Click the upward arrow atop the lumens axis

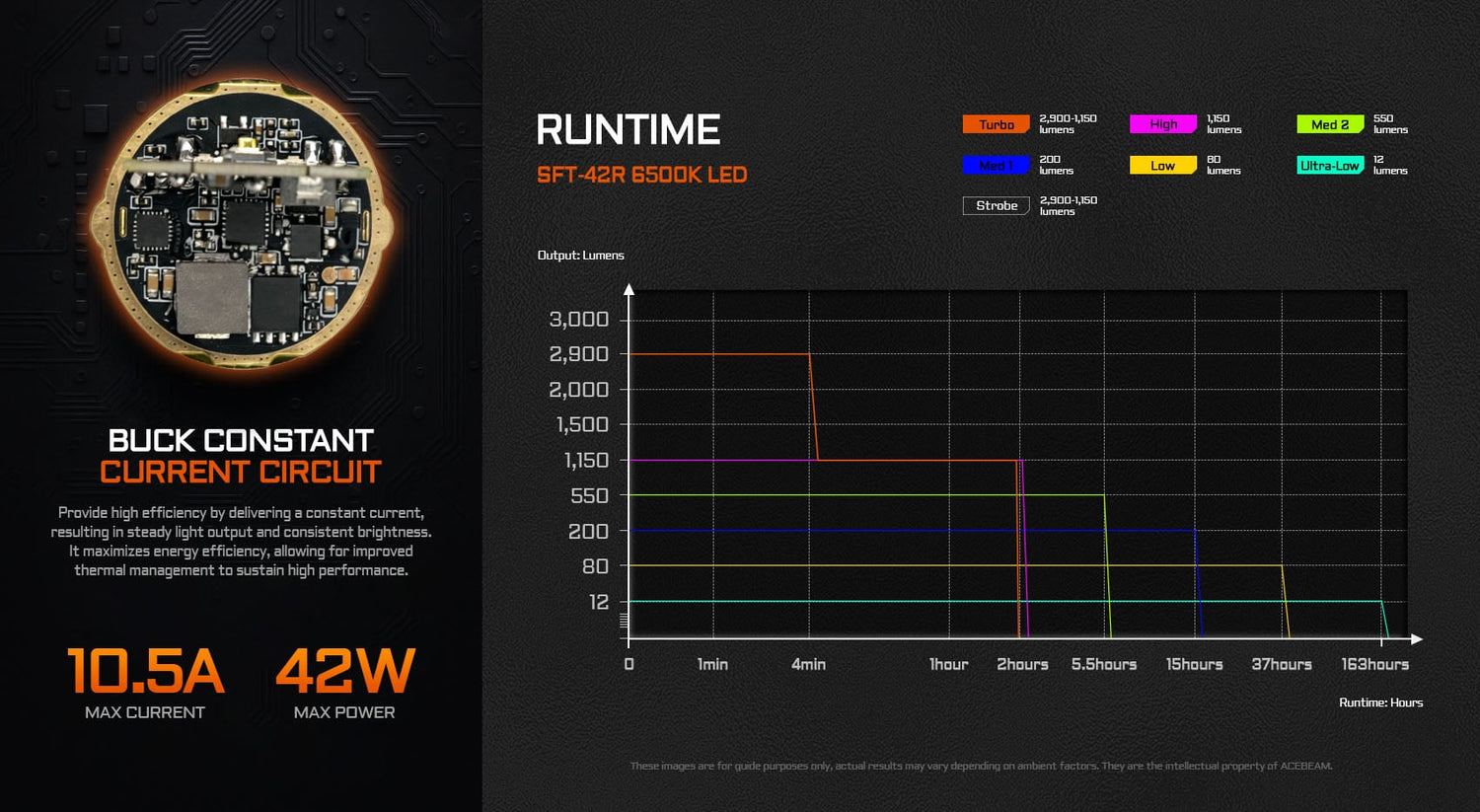[x=629, y=289]
